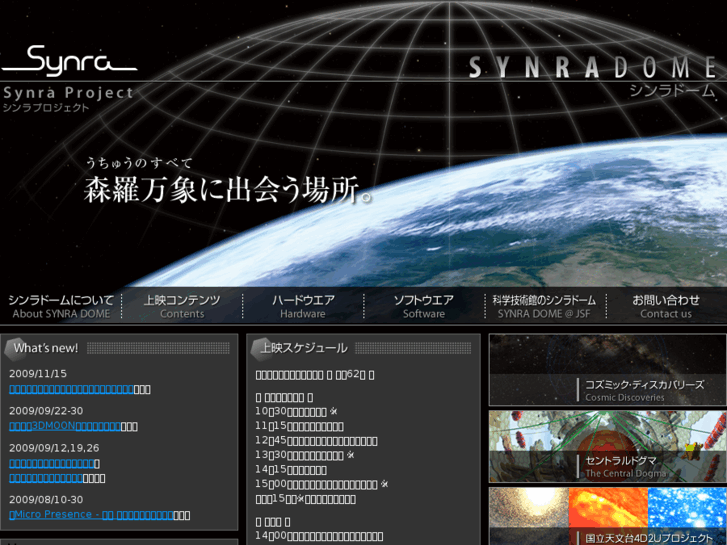Click the 上映スケジュール panel heading
Image resolution: width=727 pixels, height=545 pixels.
(304, 348)
